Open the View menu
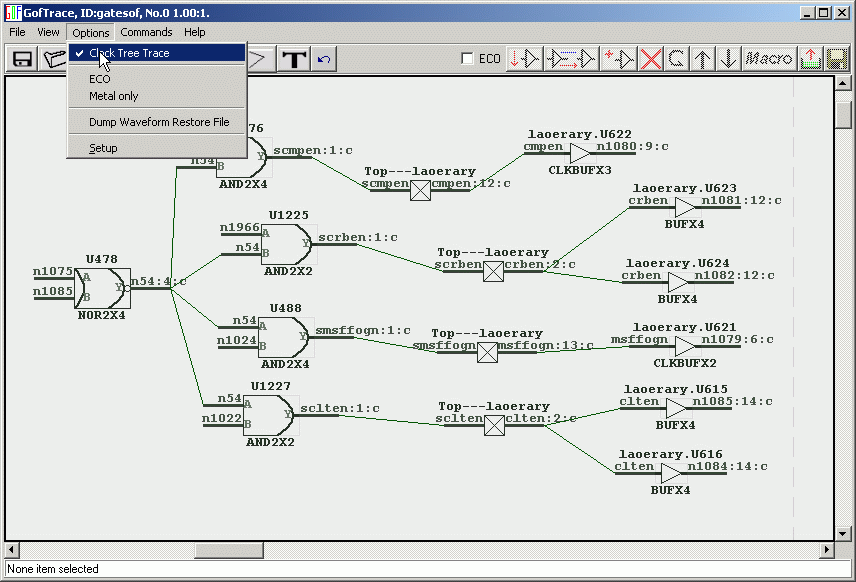Image resolution: width=856 pixels, height=582 pixels. [48, 31]
